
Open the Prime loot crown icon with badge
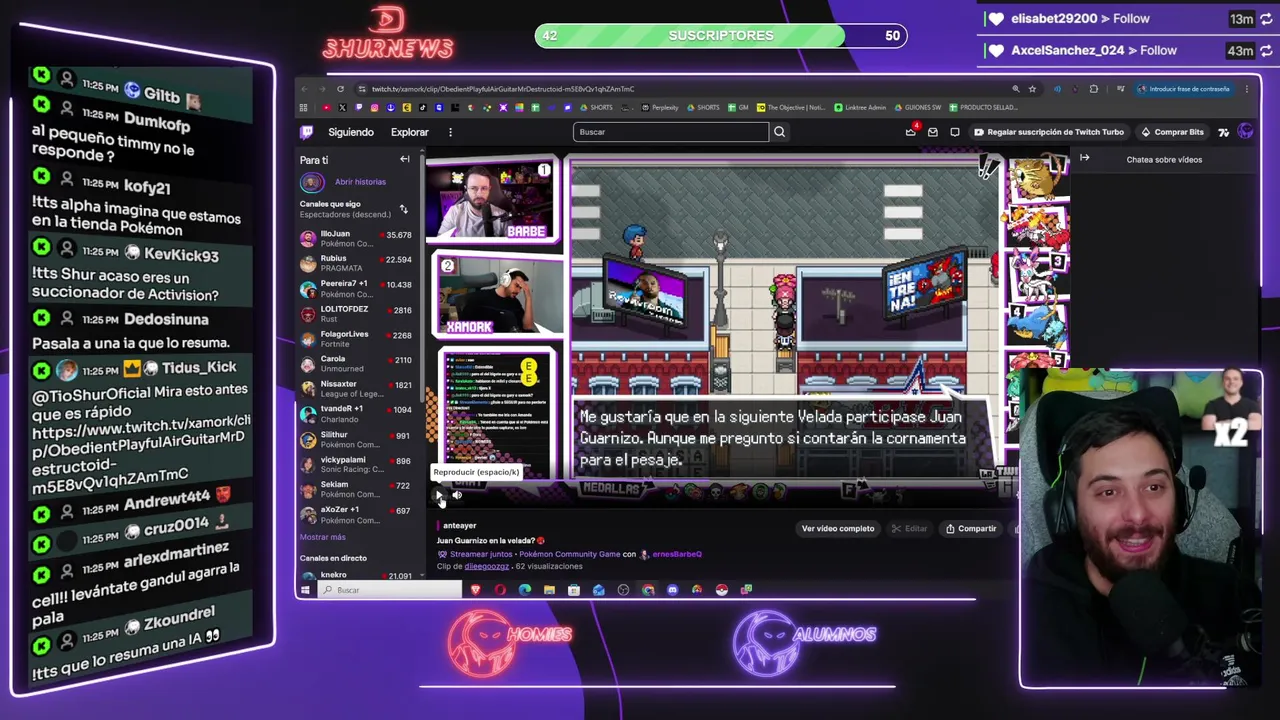pos(911,132)
